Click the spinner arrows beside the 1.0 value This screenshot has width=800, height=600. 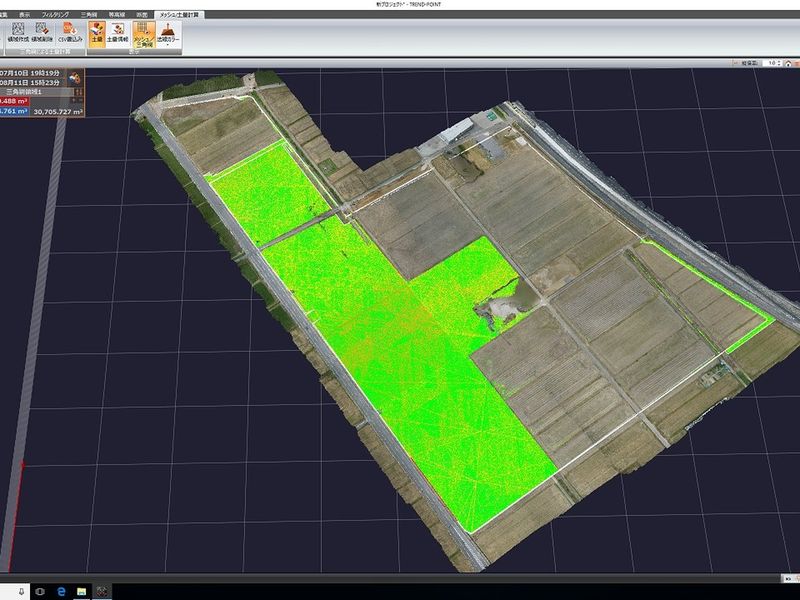[x=779, y=63]
